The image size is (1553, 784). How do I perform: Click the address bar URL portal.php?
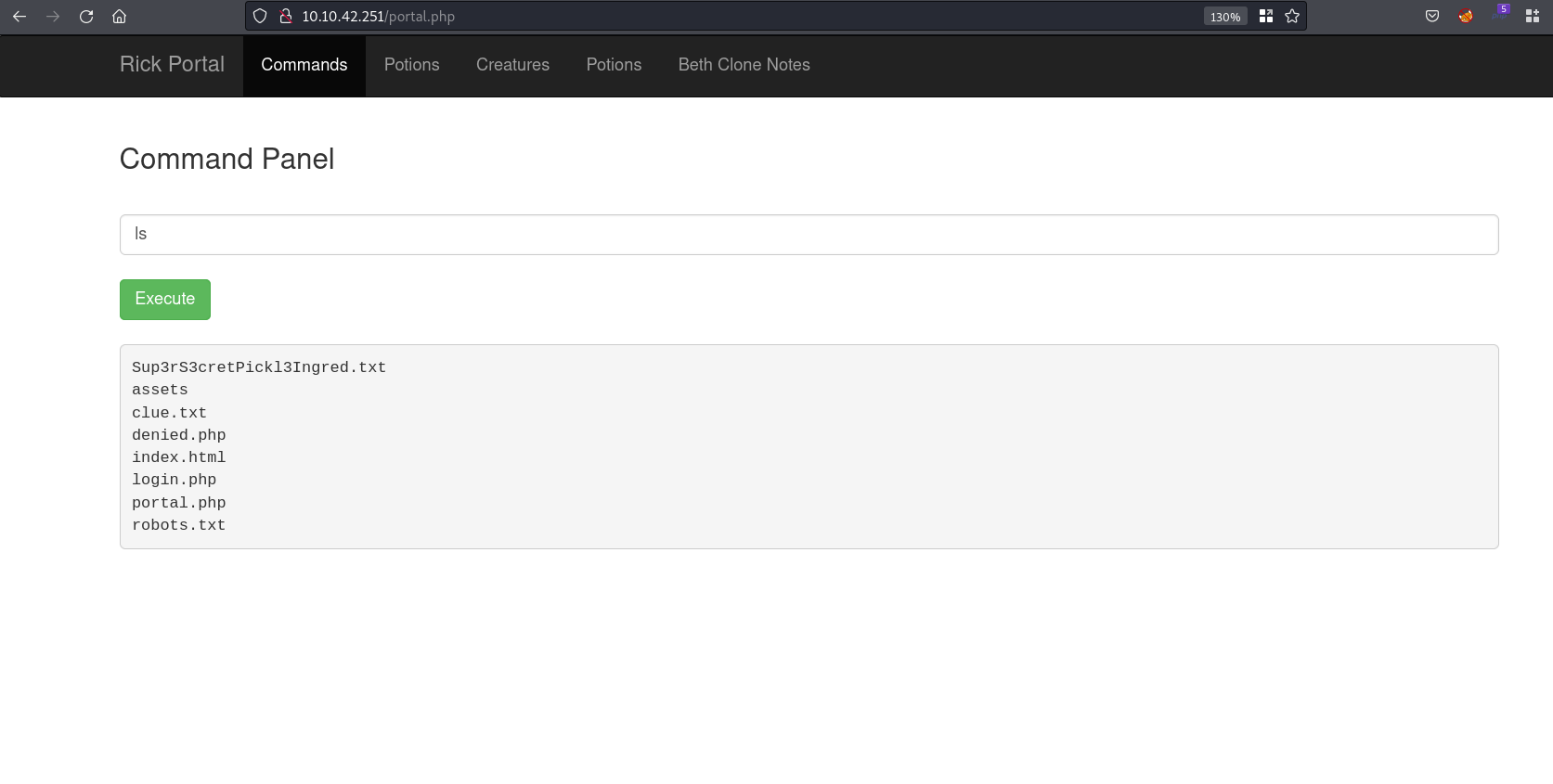tap(379, 17)
